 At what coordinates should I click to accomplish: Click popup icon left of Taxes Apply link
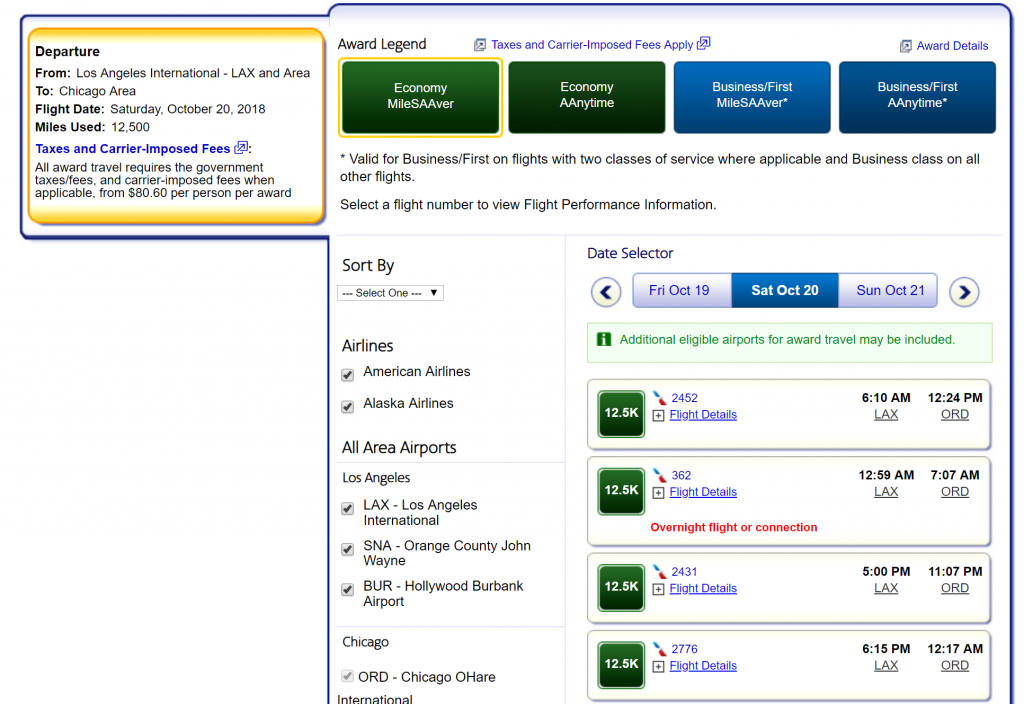pyautogui.click(x=479, y=44)
